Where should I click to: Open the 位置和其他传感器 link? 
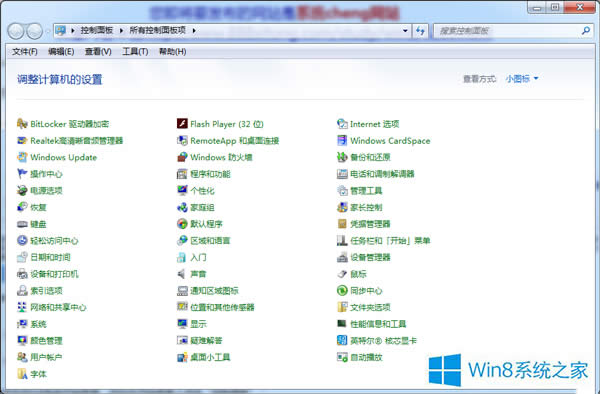point(222,307)
